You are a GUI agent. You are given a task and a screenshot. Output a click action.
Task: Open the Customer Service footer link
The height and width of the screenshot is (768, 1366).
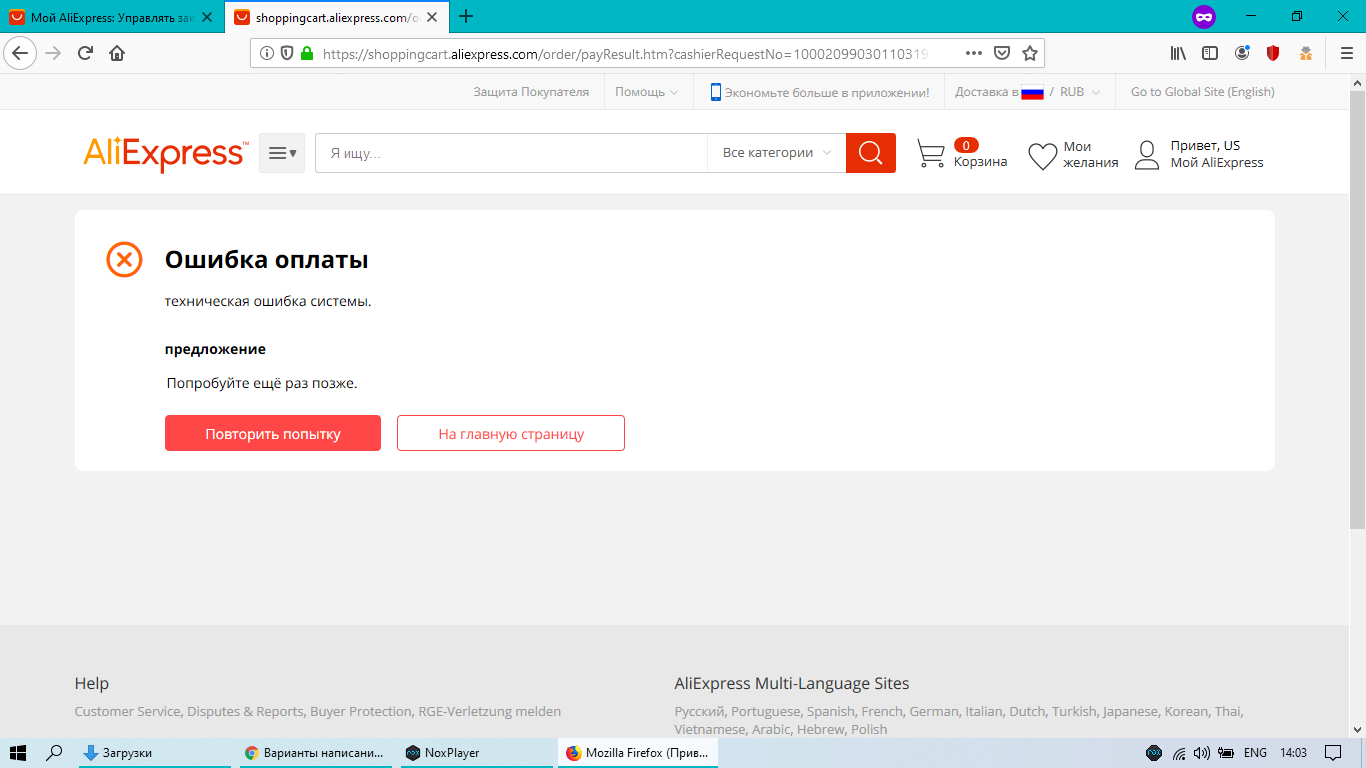point(129,712)
